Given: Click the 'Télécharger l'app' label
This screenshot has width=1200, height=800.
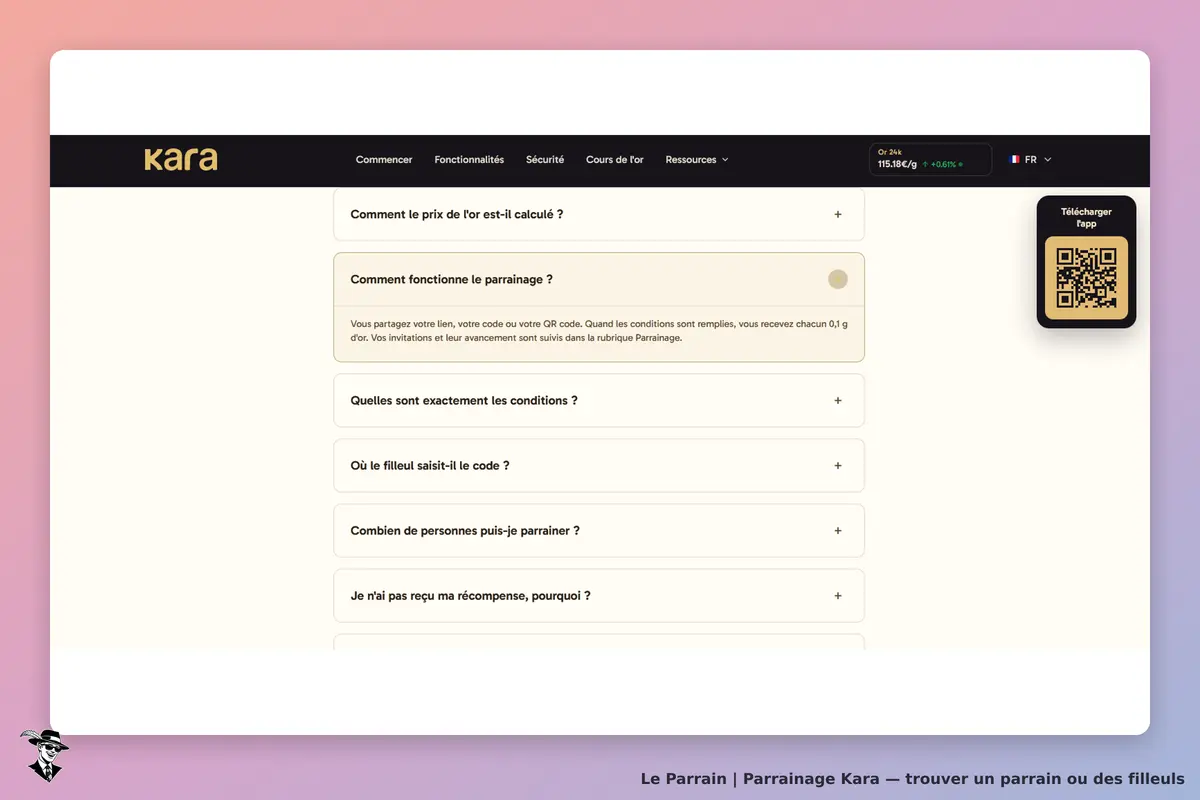Looking at the screenshot, I should pos(1086,217).
